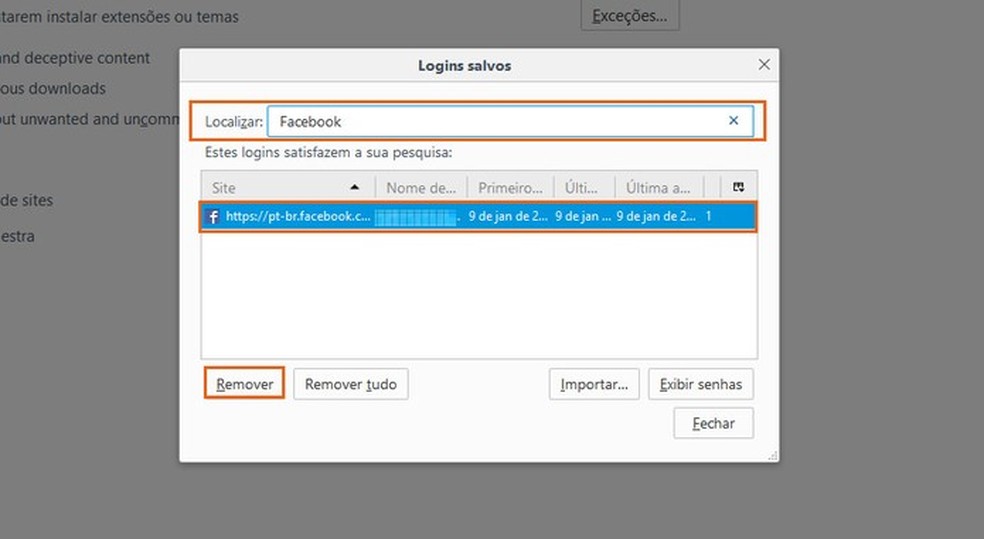Close the Logins salvos dialog
This screenshot has width=984, height=539.
(x=764, y=65)
